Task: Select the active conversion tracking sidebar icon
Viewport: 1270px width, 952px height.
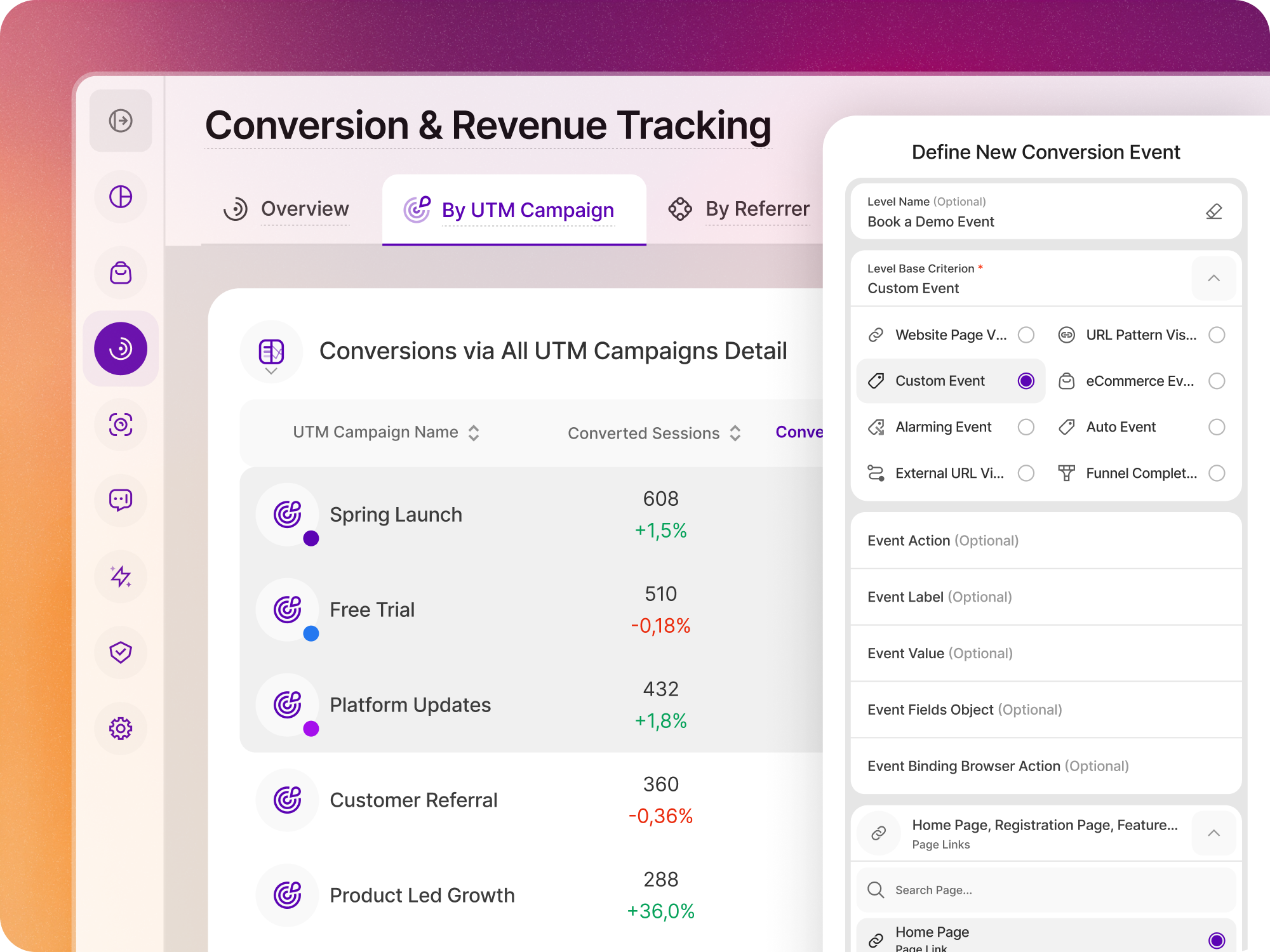Action: tap(121, 348)
